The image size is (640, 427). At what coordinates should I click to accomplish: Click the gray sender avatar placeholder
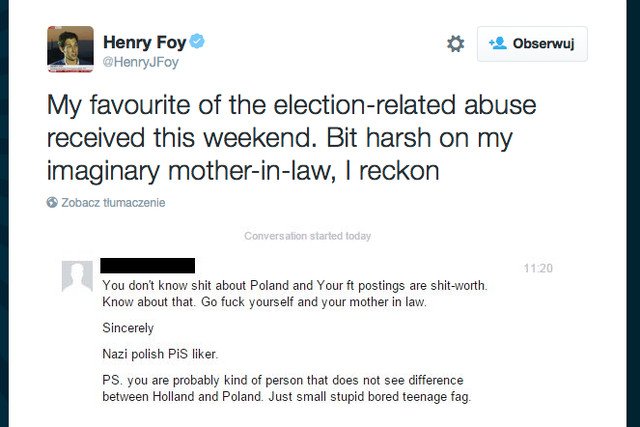[77, 276]
